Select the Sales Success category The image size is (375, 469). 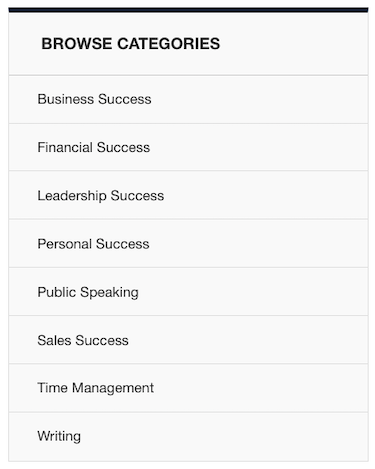83,340
